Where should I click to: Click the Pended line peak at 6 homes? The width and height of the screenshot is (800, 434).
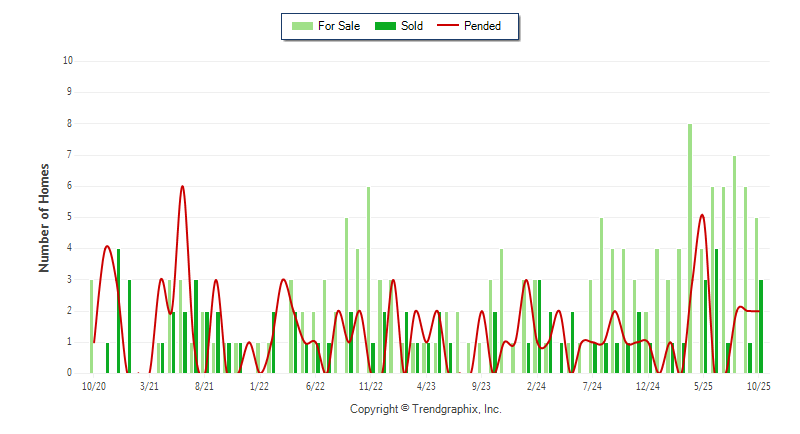coord(182,187)
